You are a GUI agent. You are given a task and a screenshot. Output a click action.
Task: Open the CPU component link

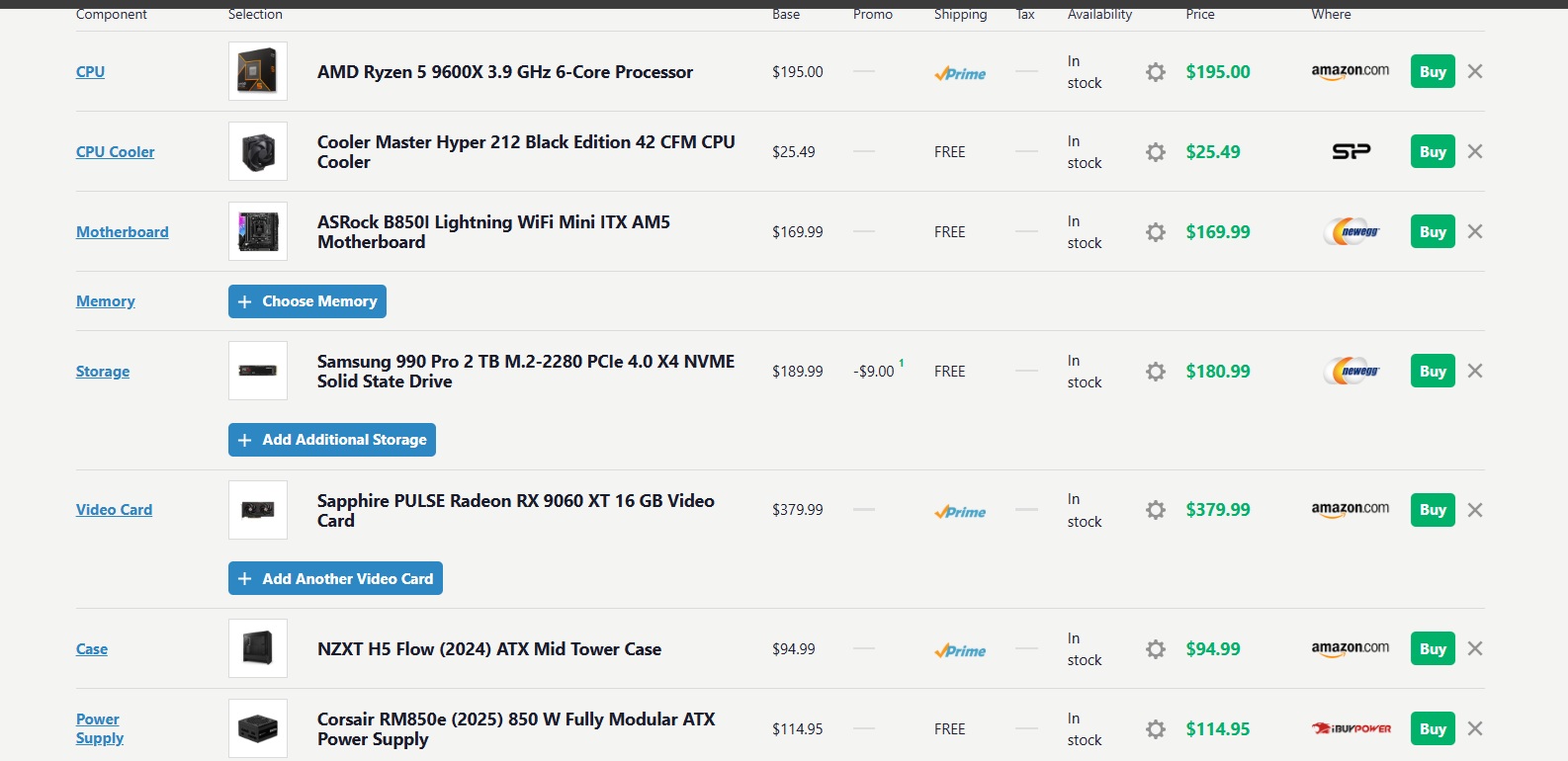[x=90, y=71]
